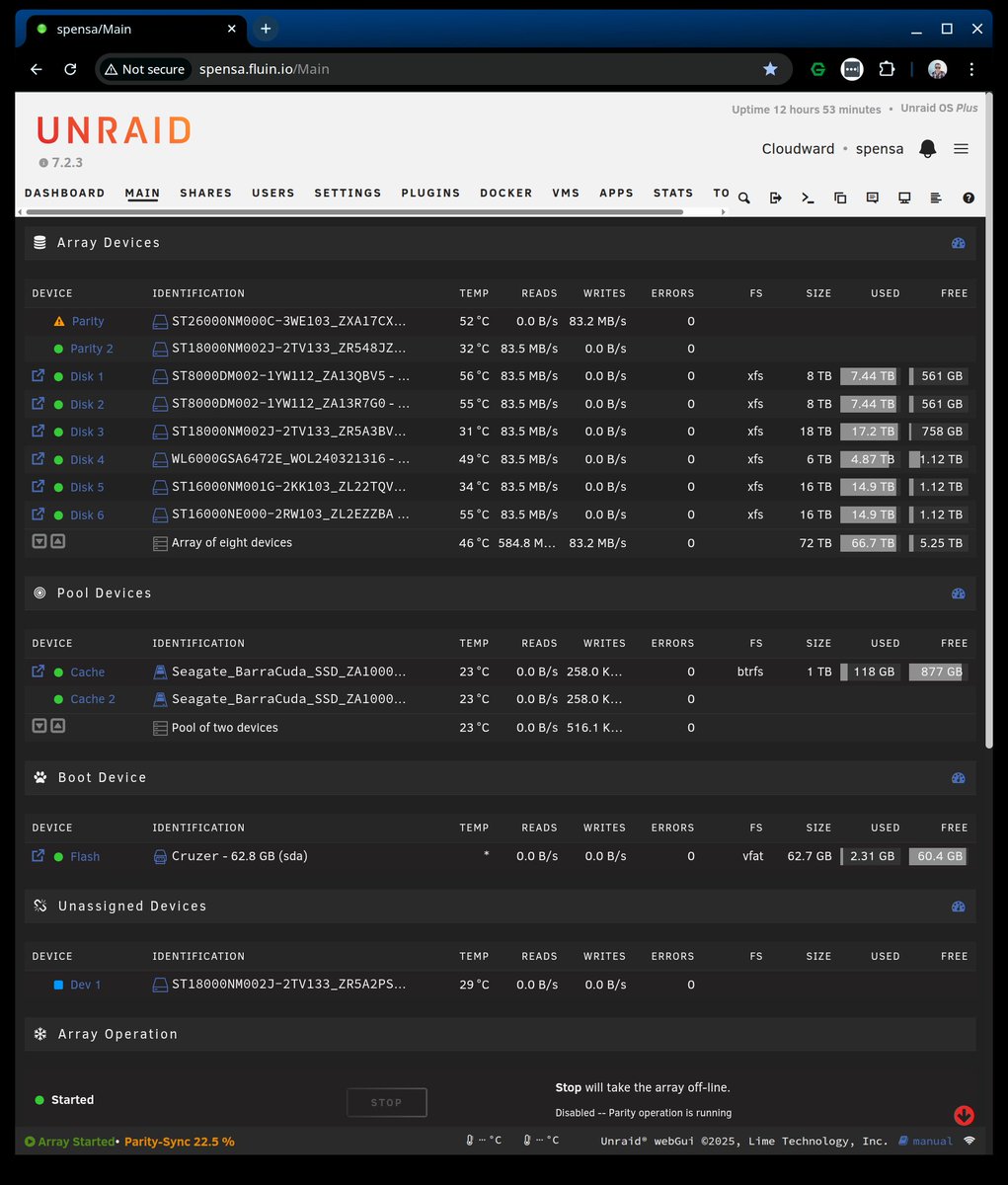Click the Flash free-space bar 60.4 GB
Viewport: 1008px width, 1185px height.
tap(938, 856)
